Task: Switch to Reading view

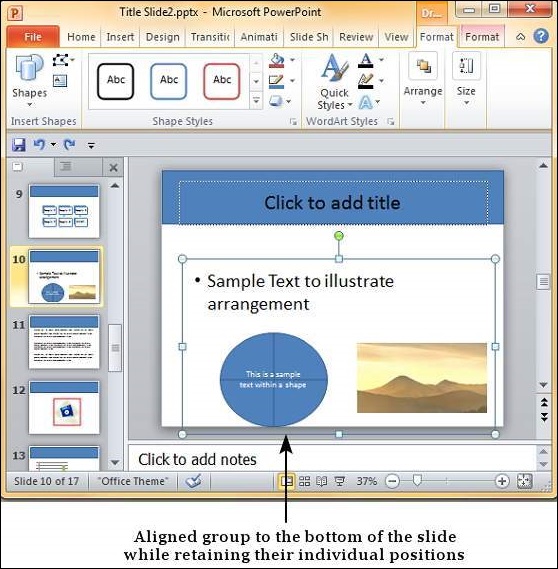Action: 321,482
